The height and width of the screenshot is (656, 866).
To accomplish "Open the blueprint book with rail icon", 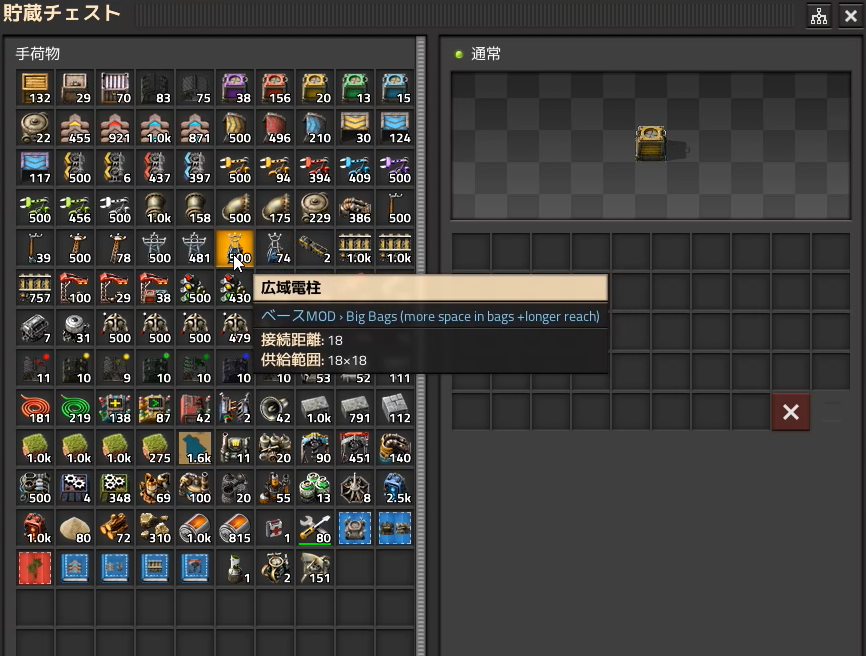I will [x=155, y=568].
